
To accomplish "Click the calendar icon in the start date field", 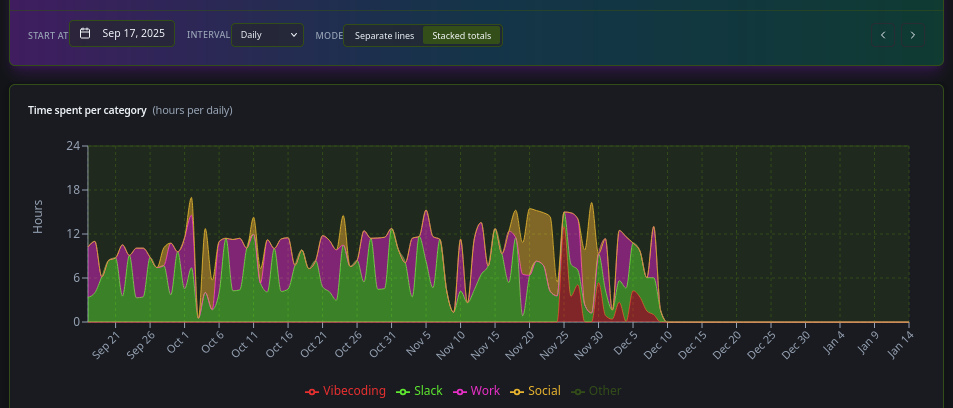I will coord(85,33).
